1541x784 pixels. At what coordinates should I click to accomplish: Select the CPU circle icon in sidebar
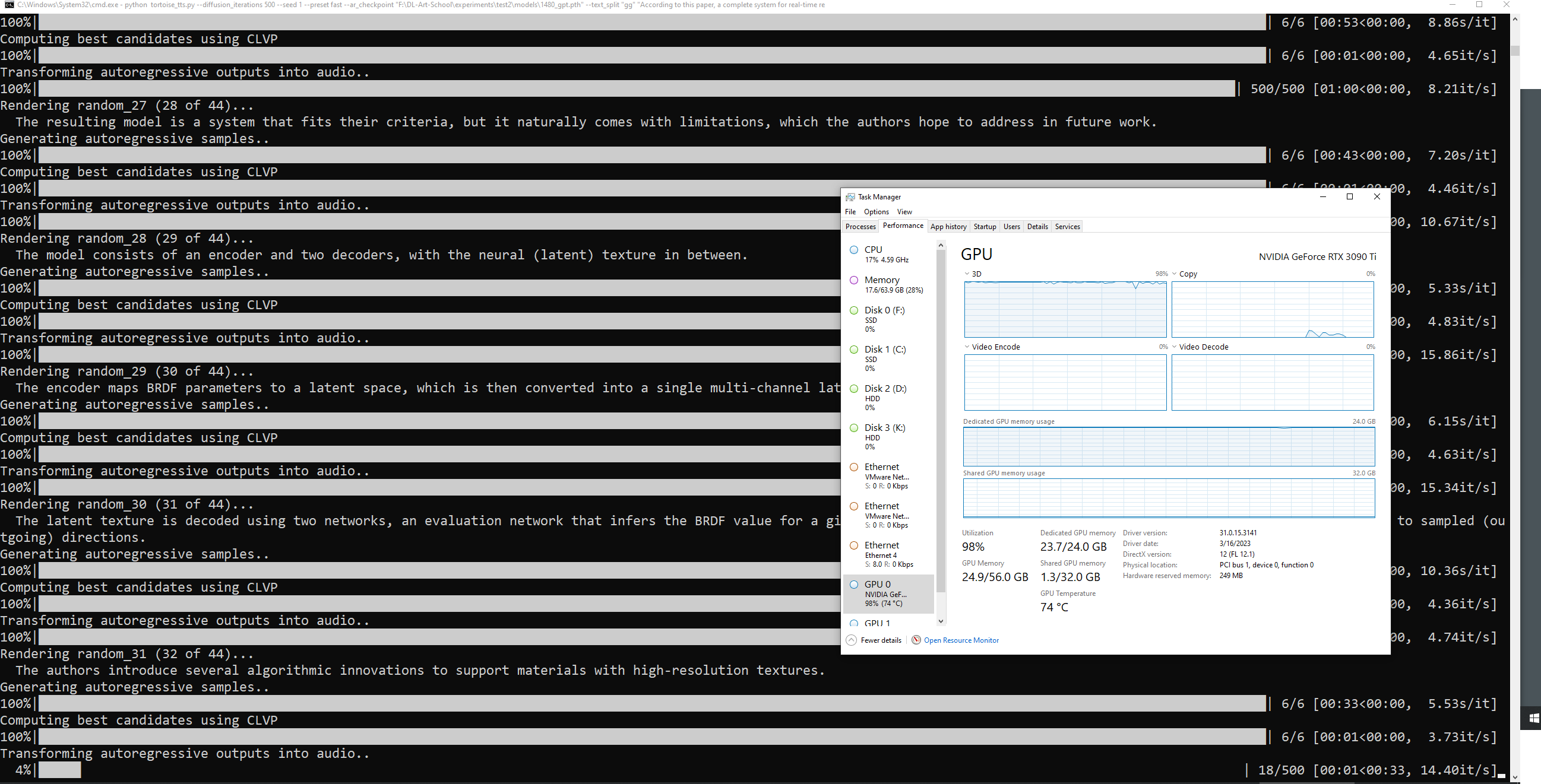point(854,250)
